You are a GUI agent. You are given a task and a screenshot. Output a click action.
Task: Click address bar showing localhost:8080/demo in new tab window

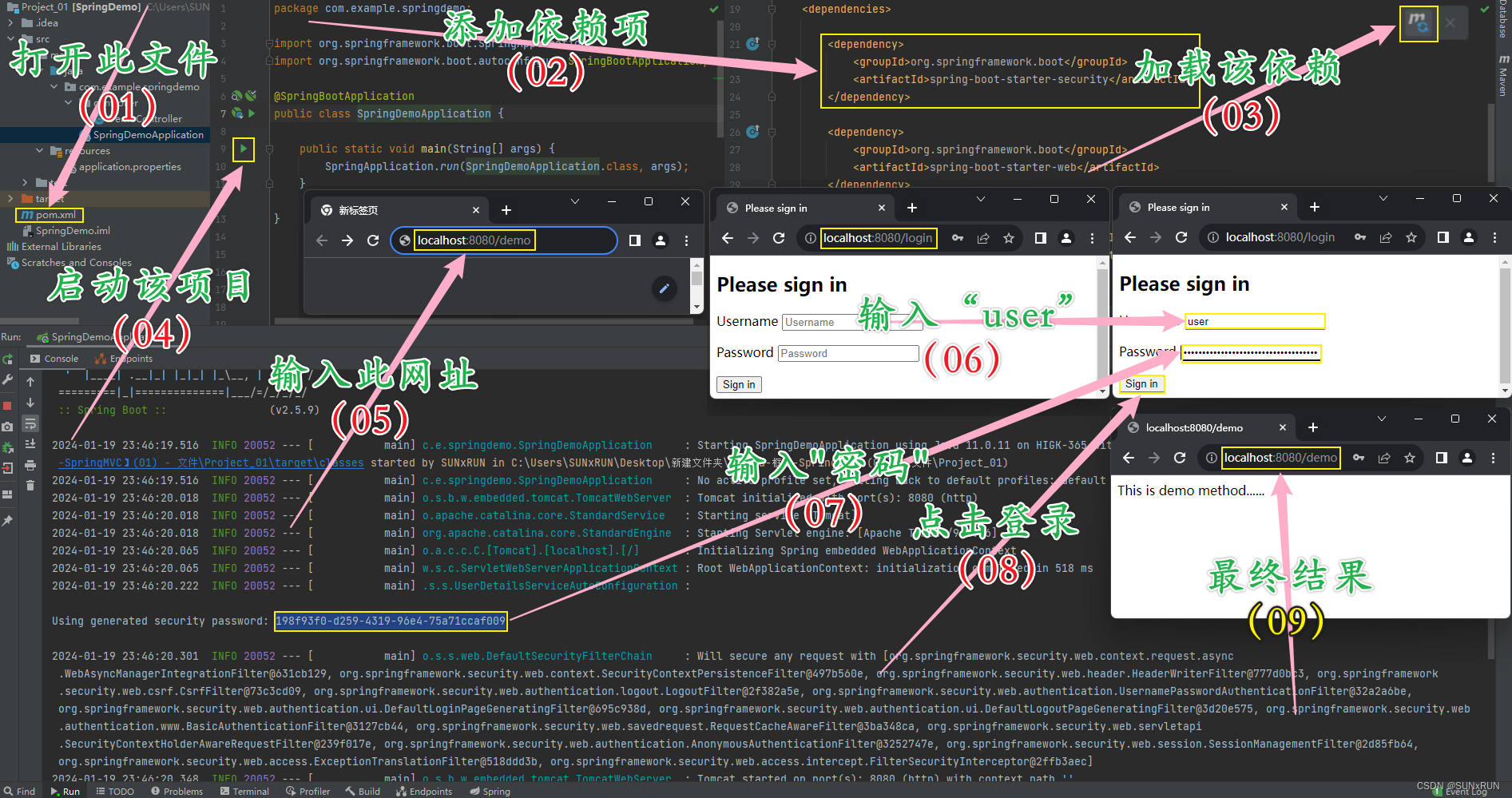503,240
